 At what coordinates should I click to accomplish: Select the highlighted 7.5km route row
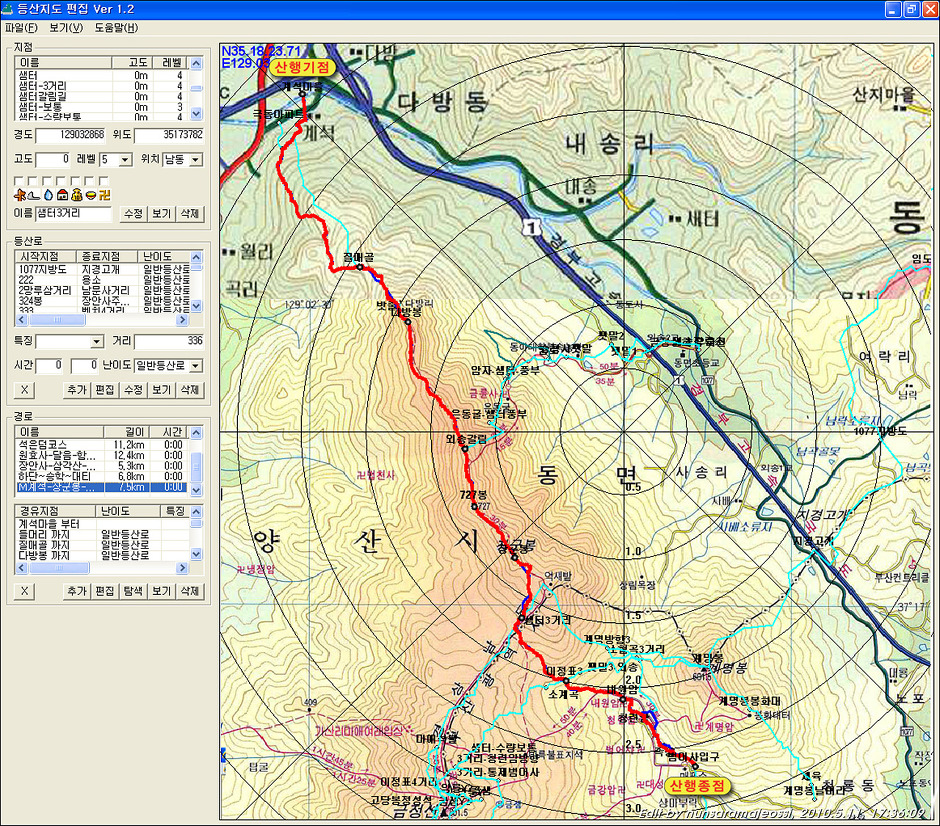pyautogui.click(x=102, y=487)
